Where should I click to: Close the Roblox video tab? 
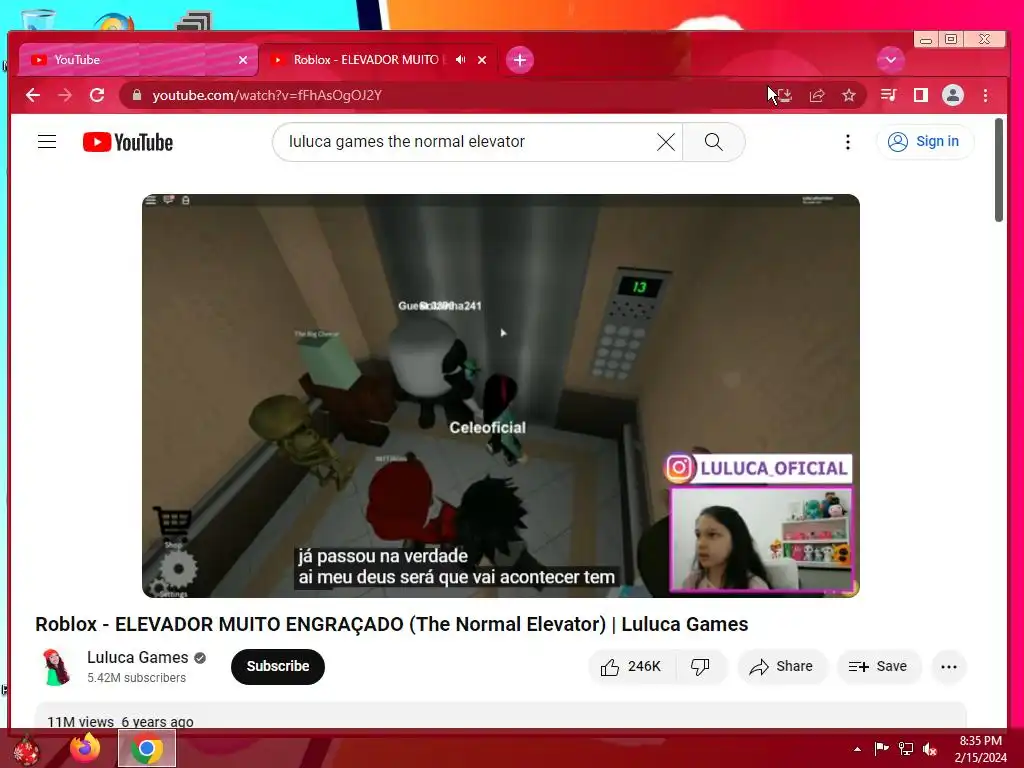(482, 60)
